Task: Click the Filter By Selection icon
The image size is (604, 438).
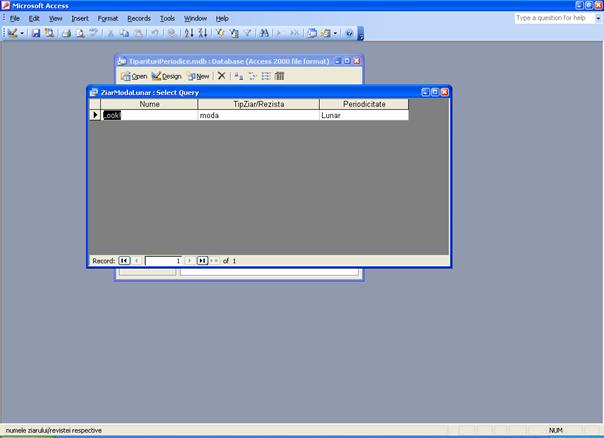Action: (220, 33)
